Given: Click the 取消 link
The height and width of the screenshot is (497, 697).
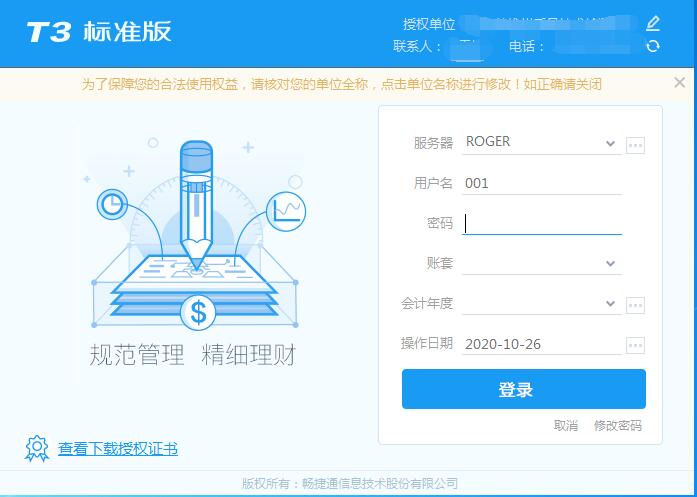Looking at the screenshot, I should coord(565,425).
